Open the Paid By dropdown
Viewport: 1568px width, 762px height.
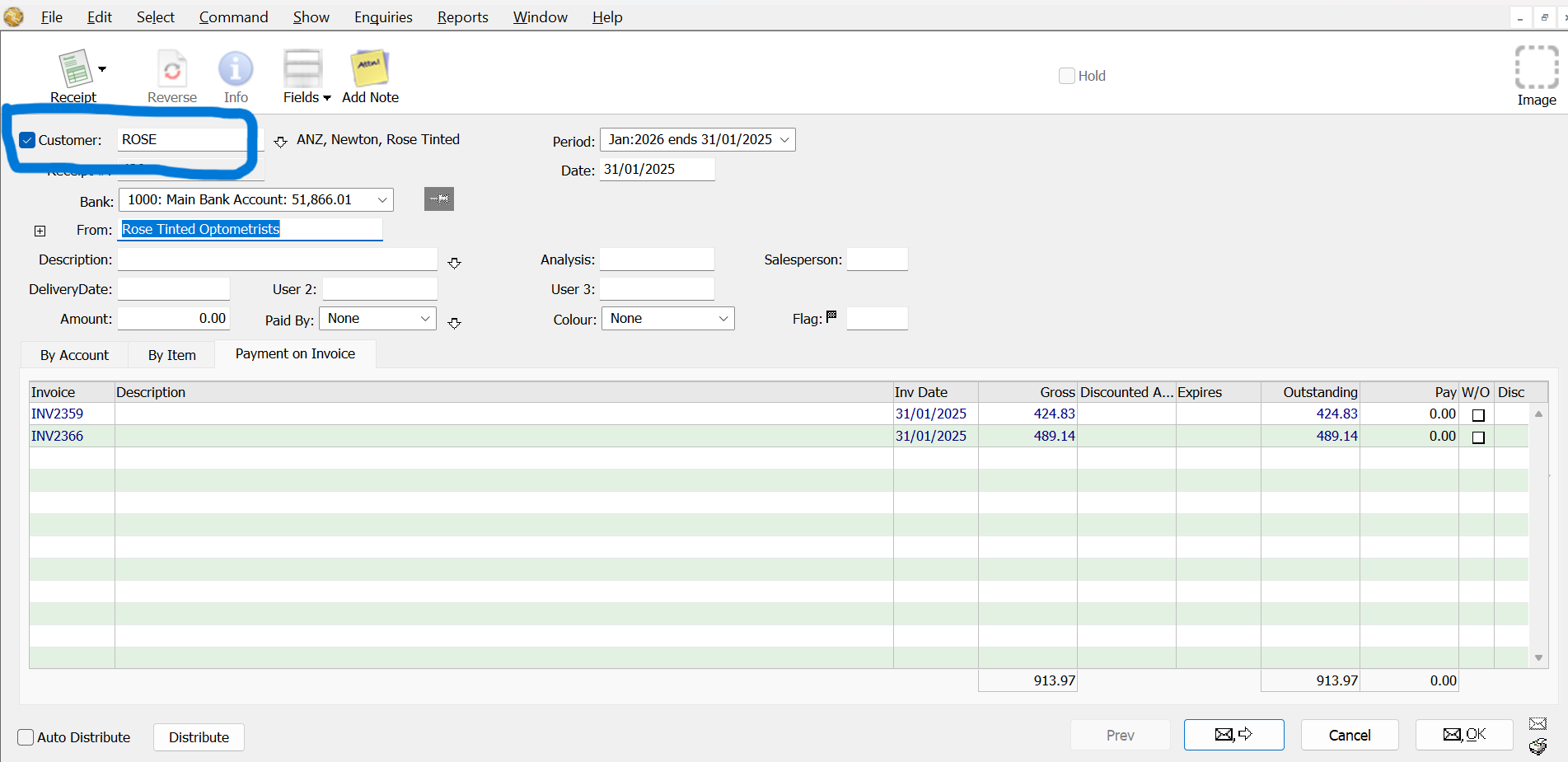click(x=377, y=319)
